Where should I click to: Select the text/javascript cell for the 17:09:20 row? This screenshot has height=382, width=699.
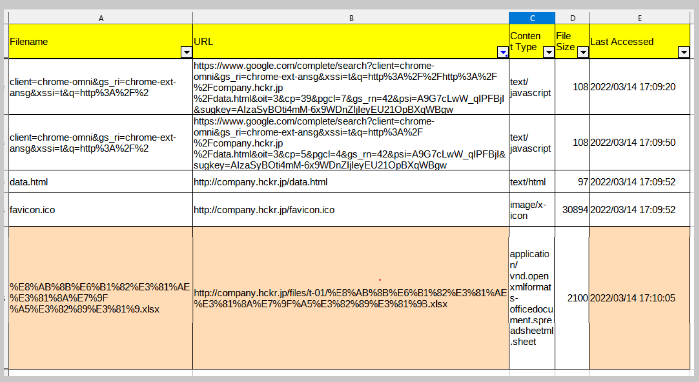(x=532, y=86)
